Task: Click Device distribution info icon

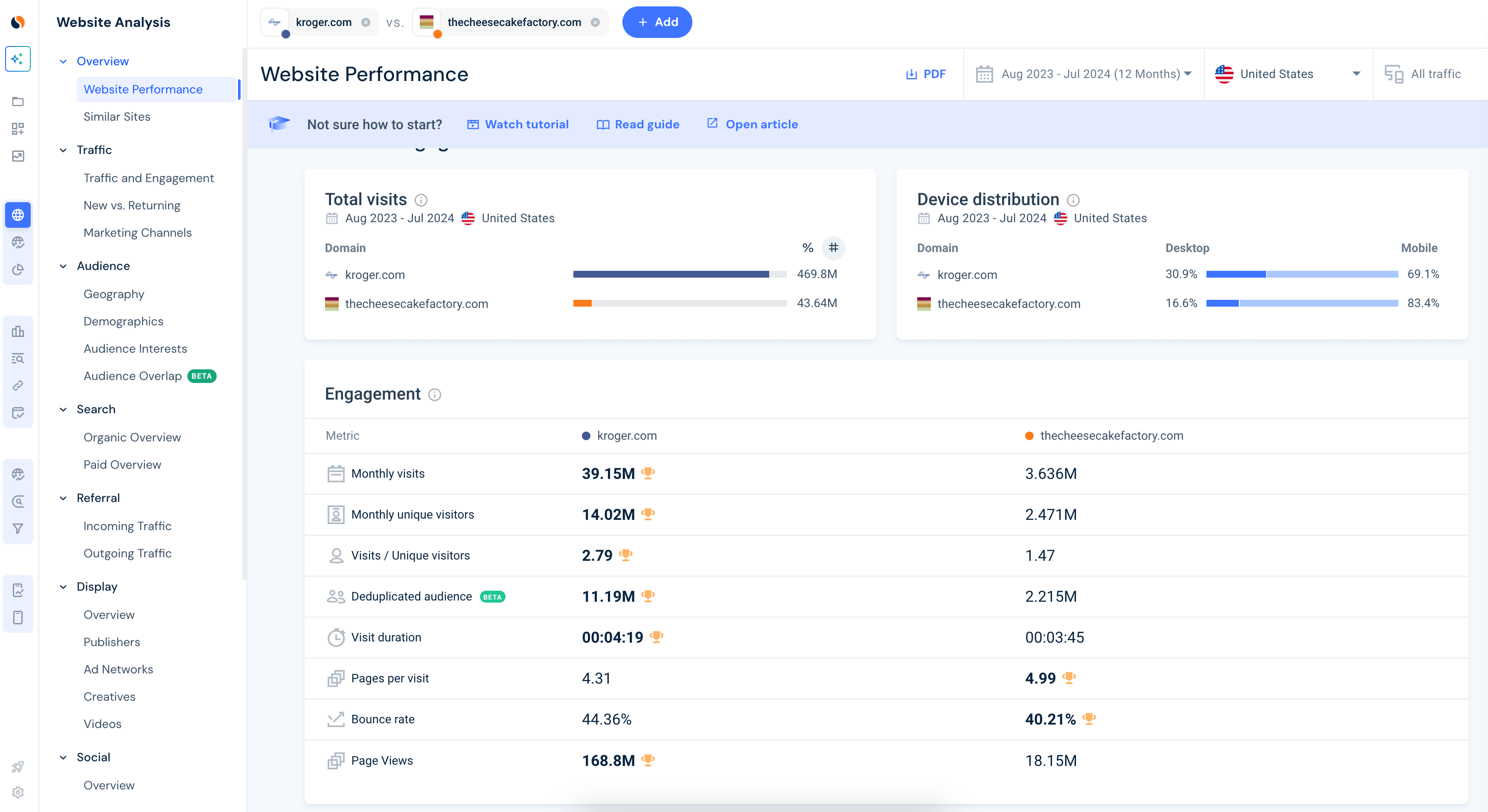Action: [x=1073, y=200]
